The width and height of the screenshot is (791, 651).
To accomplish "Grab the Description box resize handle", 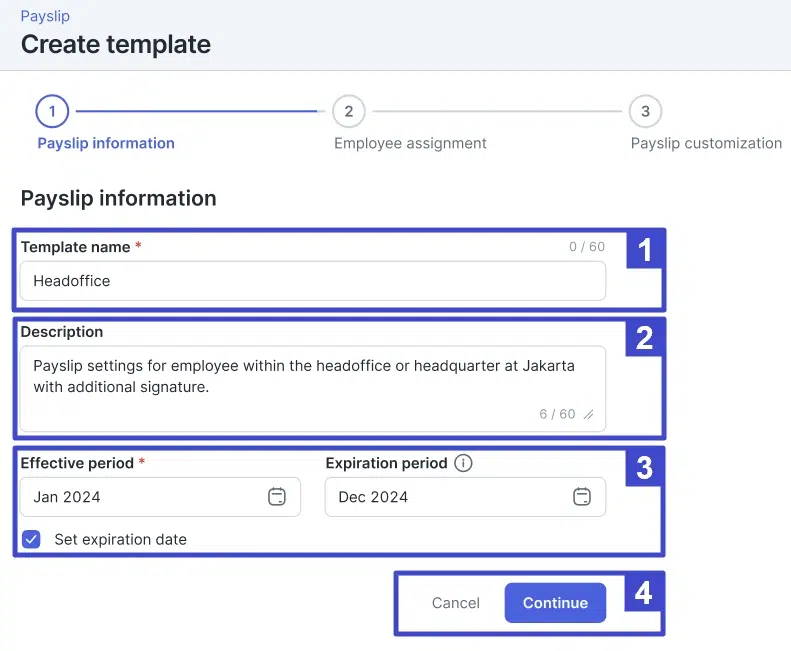I will click(x=589, y=414).
